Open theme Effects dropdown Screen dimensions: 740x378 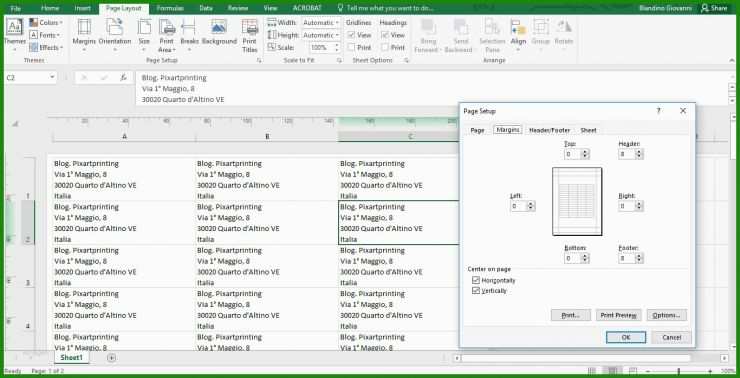point(46,47)
